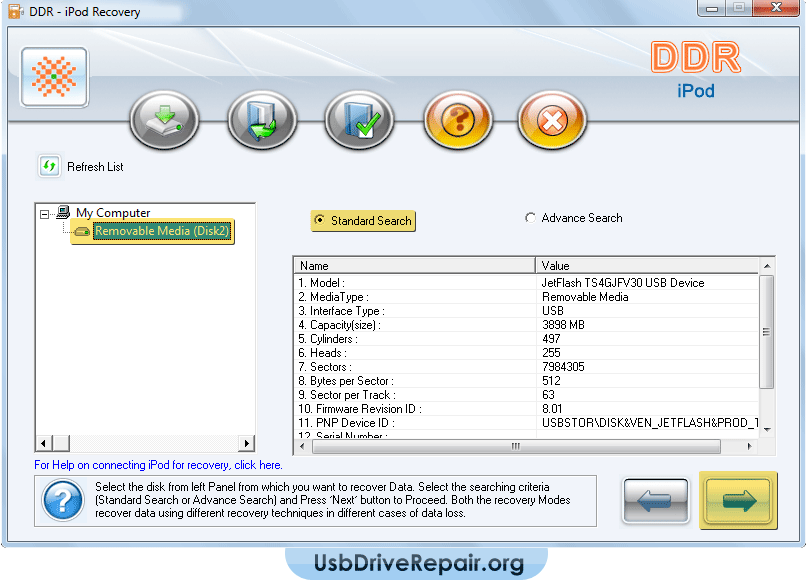806x580 pixels.
Task: Proceed with the green Next arrow button
Action: click(738, 501)
